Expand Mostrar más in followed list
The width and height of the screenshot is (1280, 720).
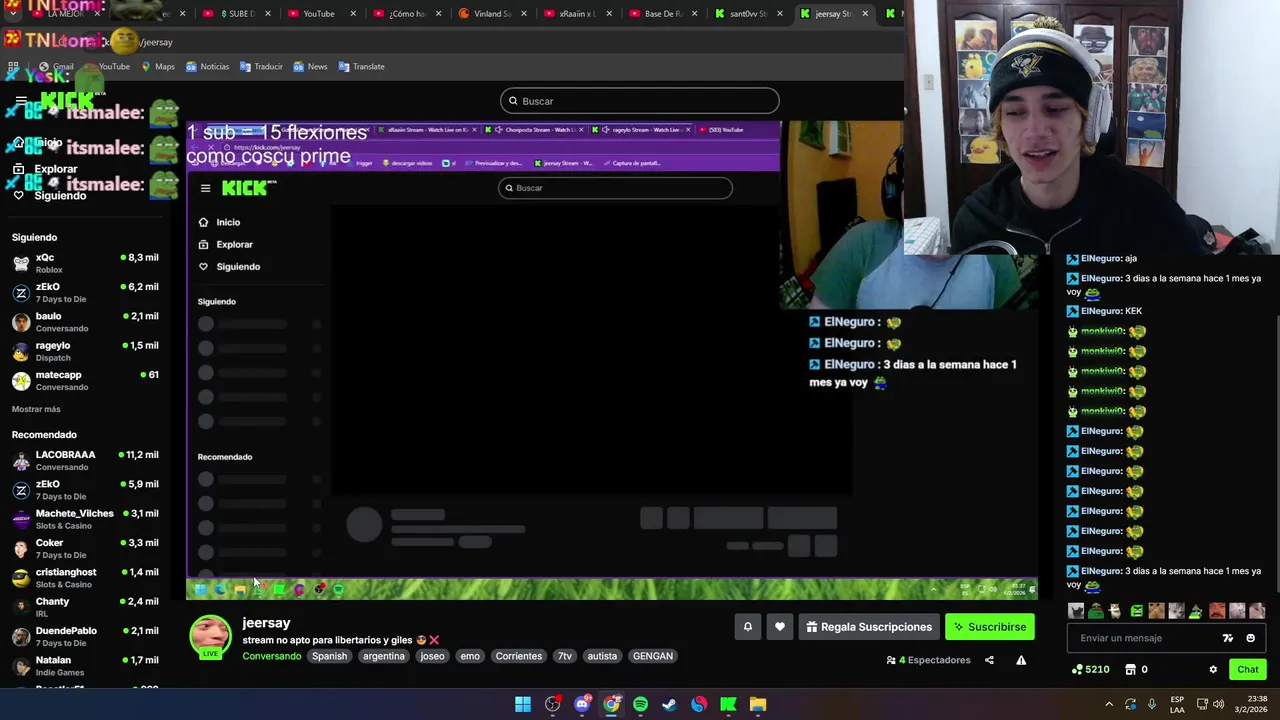pos(36,409)
